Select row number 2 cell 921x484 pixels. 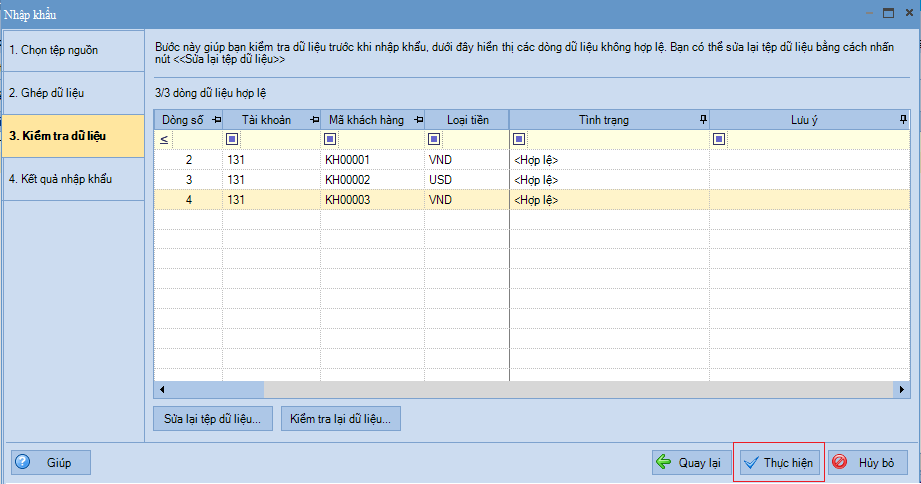click(189, 160)
